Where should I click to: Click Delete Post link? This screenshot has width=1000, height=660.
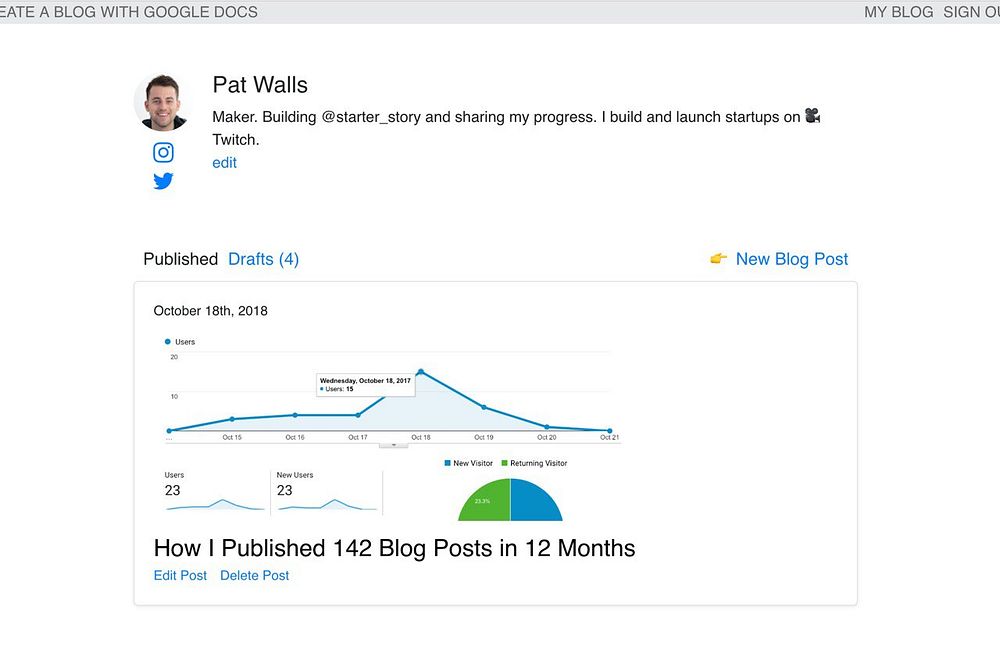coord(254,576)
